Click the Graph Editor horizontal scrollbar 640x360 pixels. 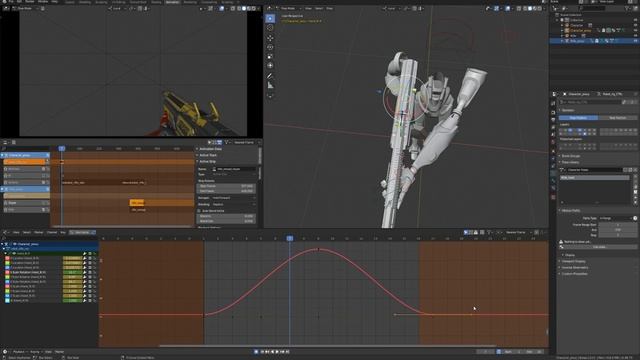click(x=327, y=346)
